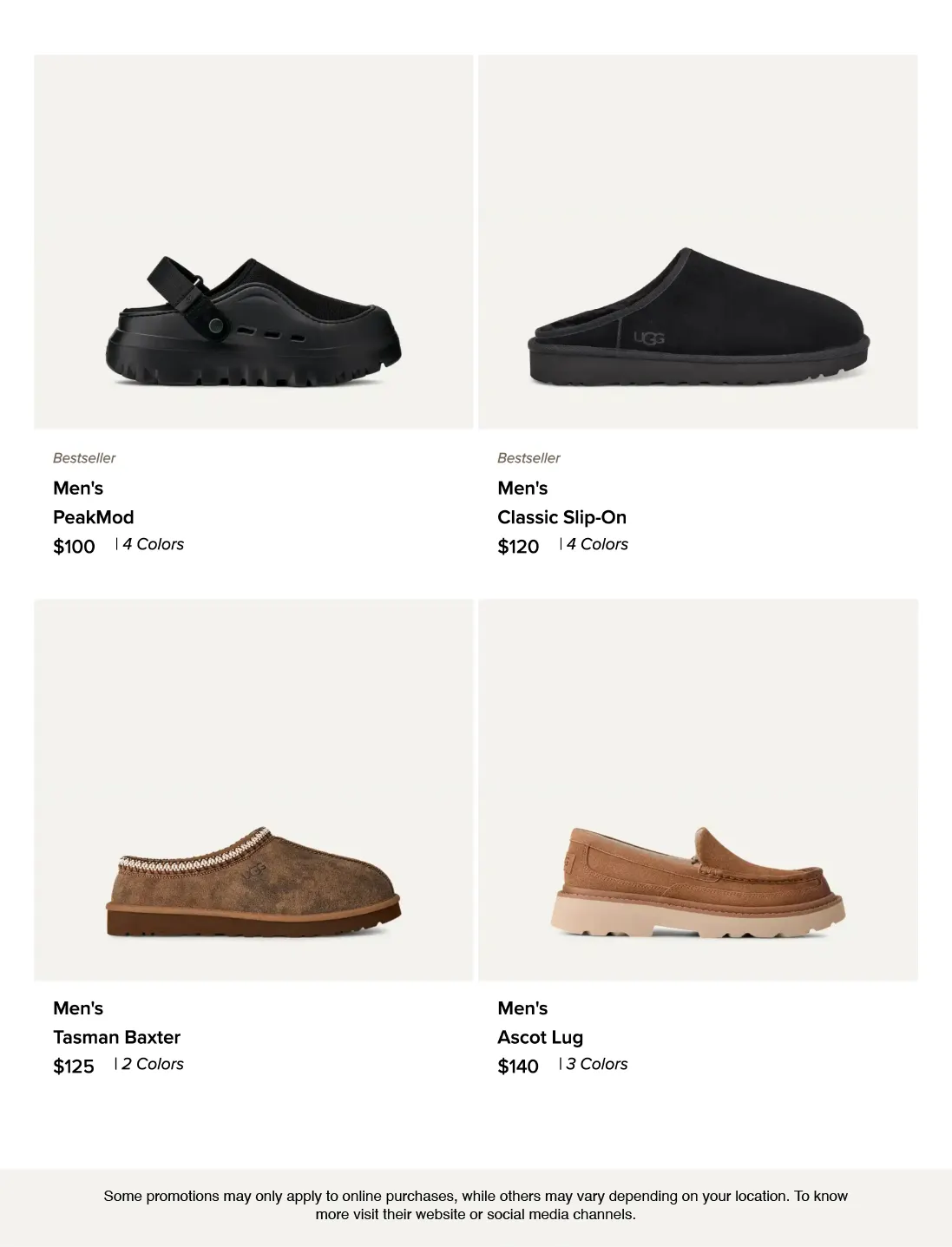Open the black PeakMod clog image
Image resolution: width=952 pixels, height=1247 pixels.
(x=253, y=242)
